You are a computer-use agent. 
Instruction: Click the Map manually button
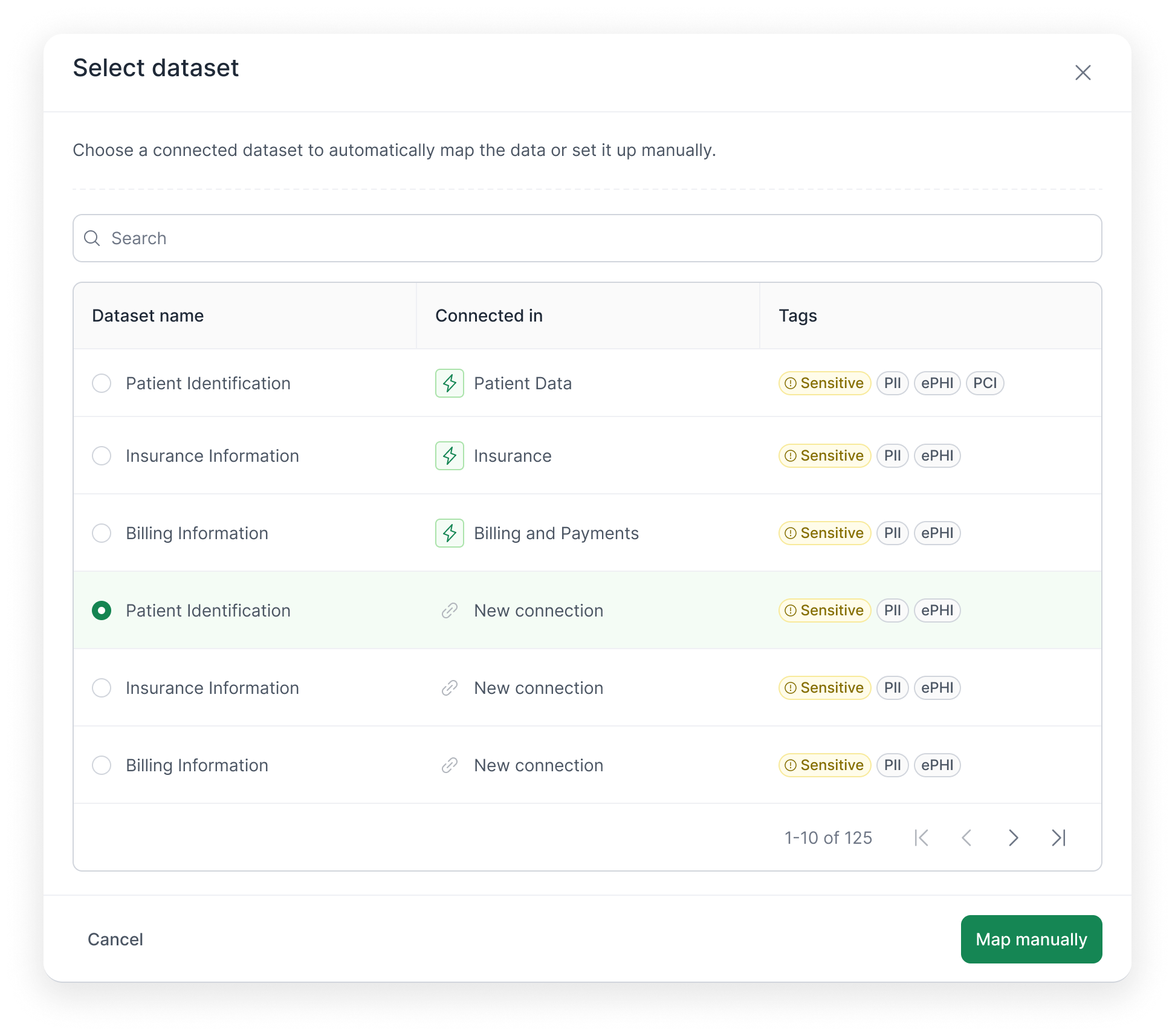[1031, 939]
